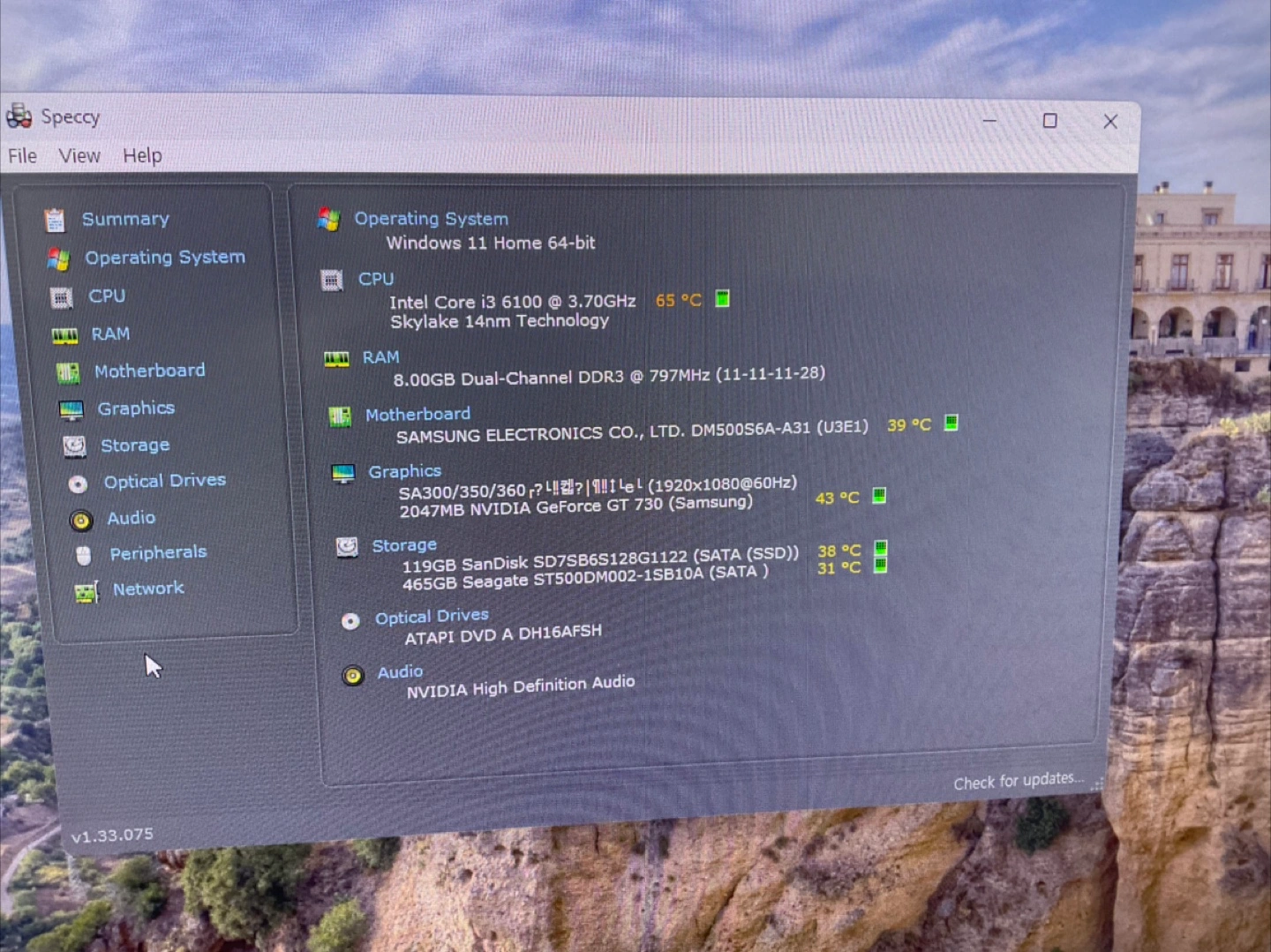
Task: Click the Operating System Windows flag icon in sidebar
Action: click(x=58, y=259)
